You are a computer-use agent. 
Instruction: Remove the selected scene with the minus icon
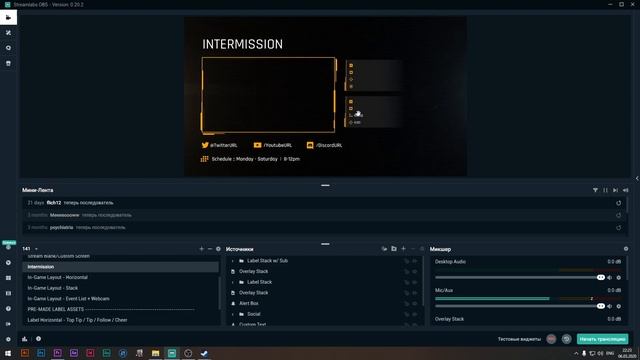[210, 249]
